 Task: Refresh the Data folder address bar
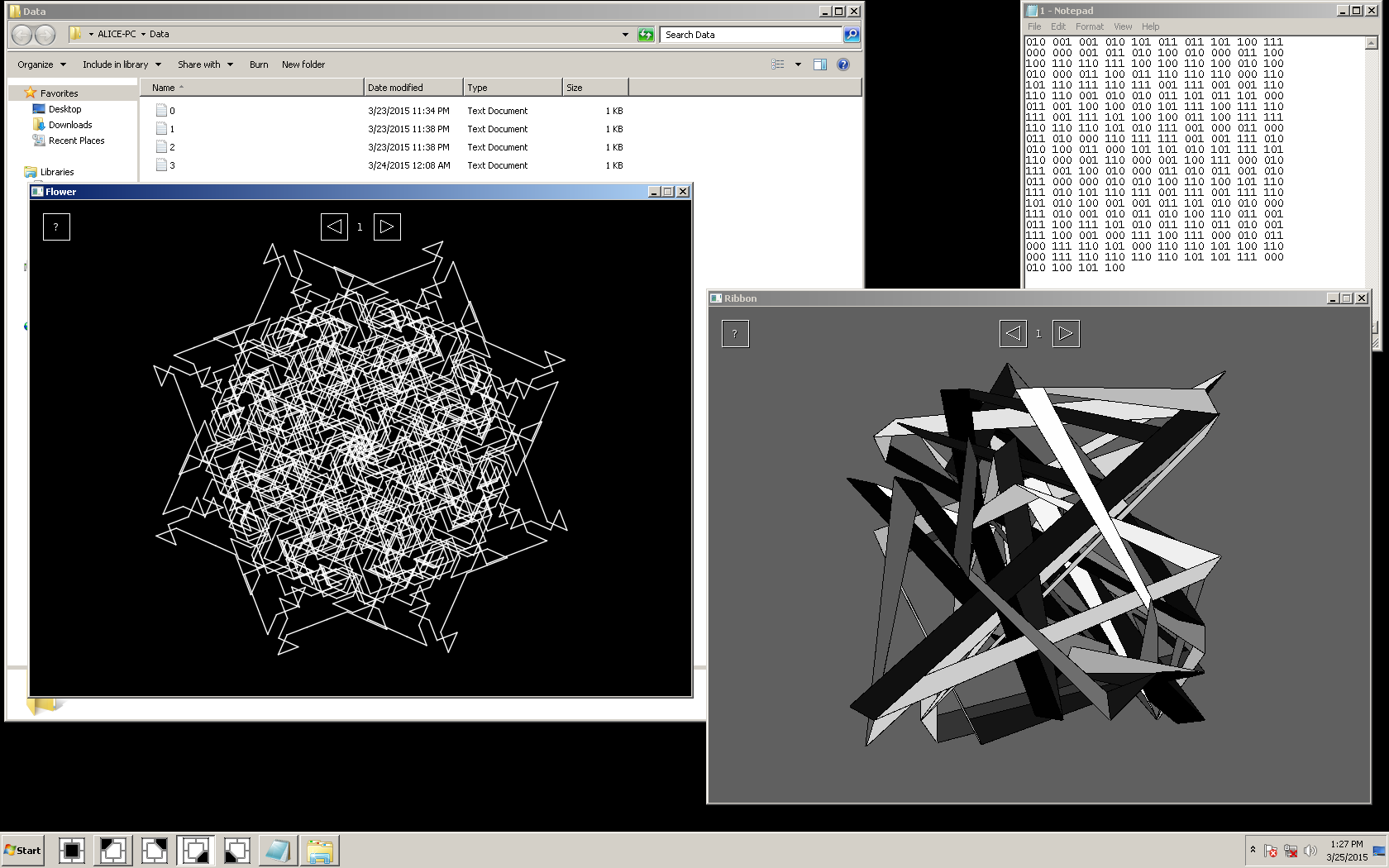coord(646,35)
